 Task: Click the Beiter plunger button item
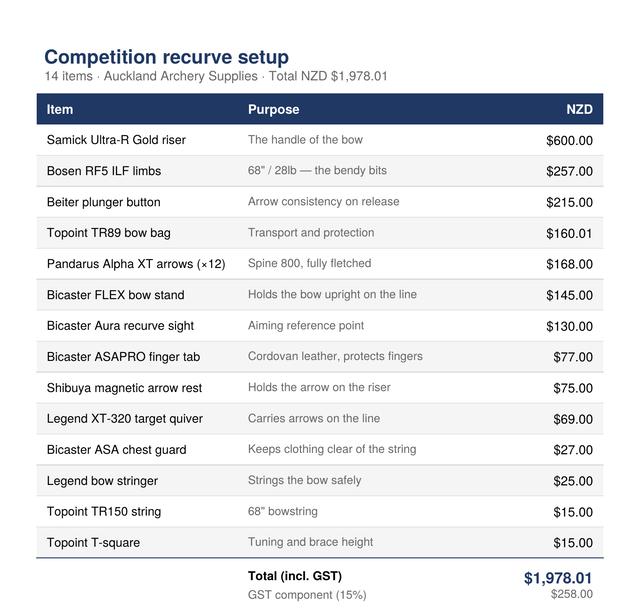tap(103, 202)
